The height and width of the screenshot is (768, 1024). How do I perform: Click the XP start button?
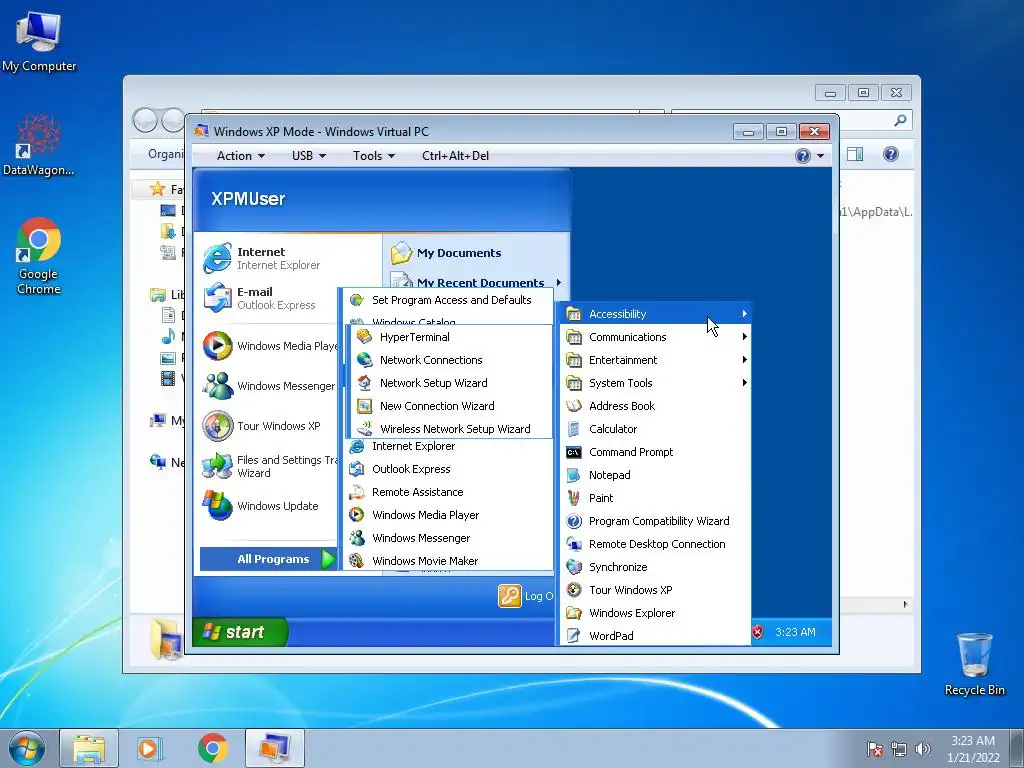239,632
